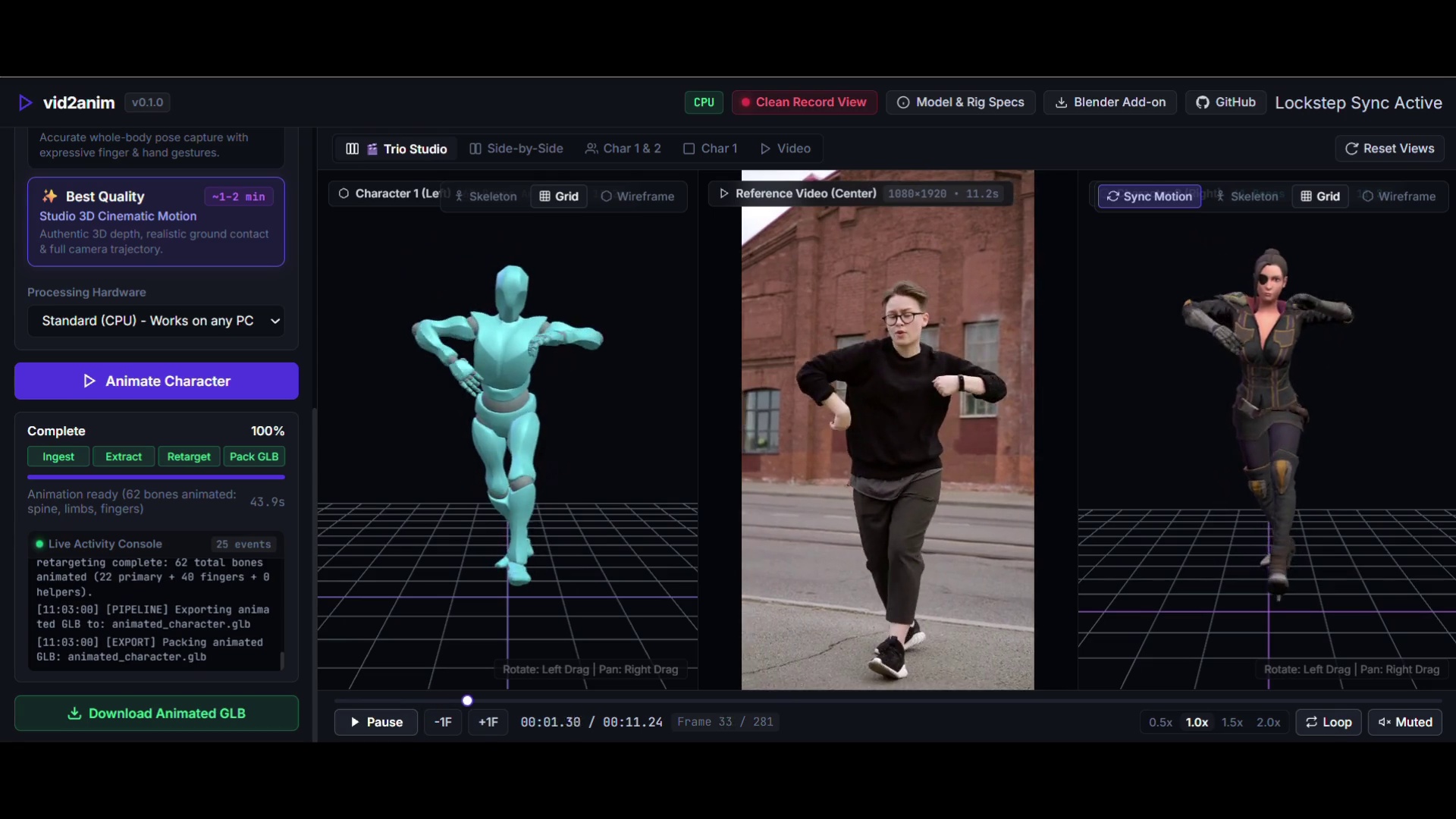Reset the camera views

coord(1389,149)
